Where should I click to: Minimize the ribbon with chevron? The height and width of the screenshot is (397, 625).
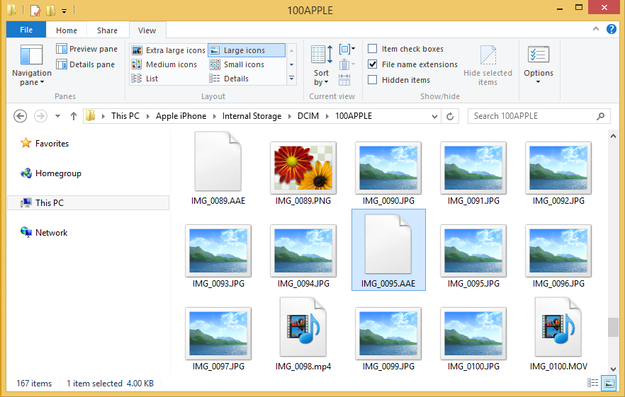point(596,29)
